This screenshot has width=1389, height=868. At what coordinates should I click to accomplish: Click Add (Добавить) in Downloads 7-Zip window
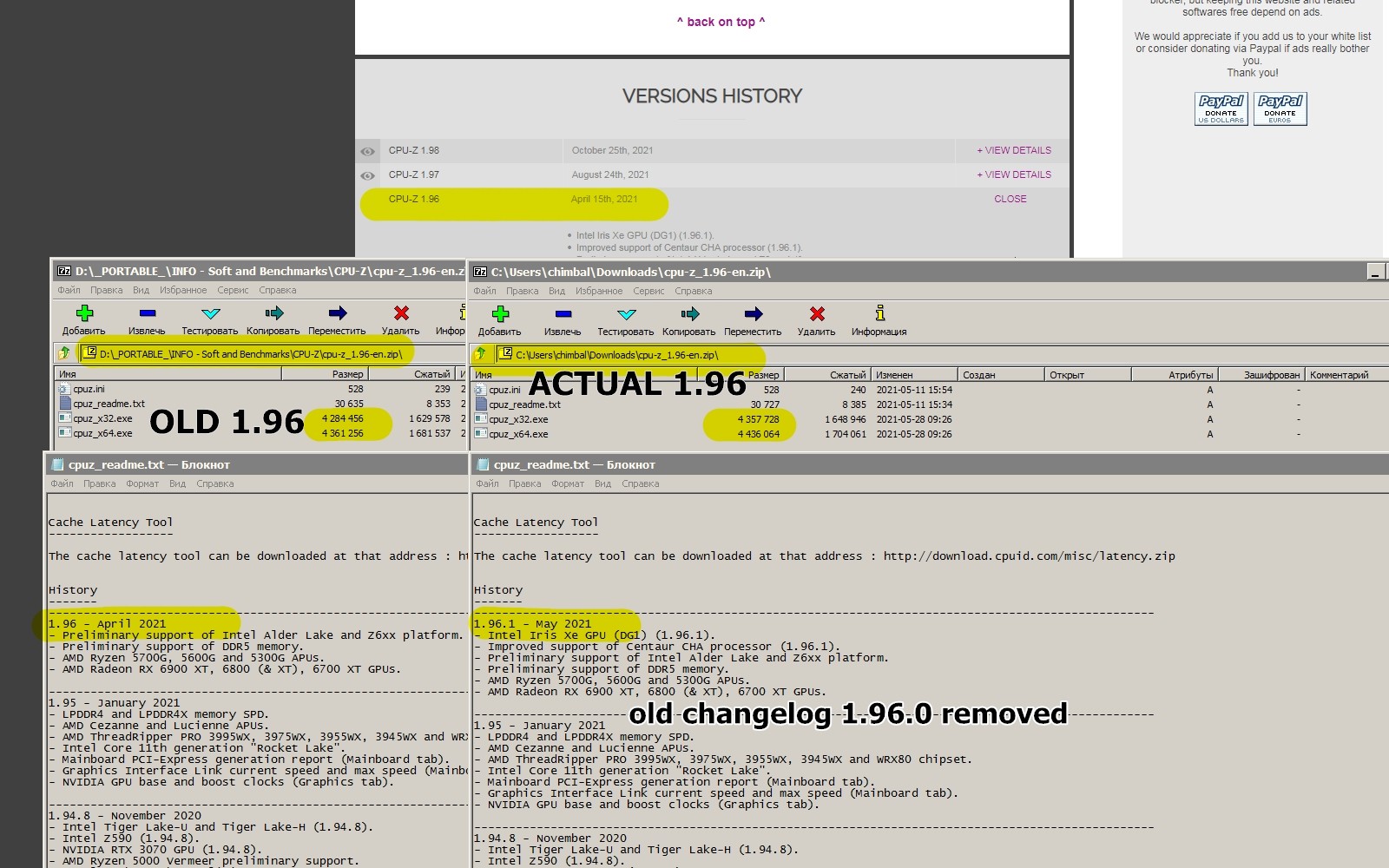coord(499,320)
